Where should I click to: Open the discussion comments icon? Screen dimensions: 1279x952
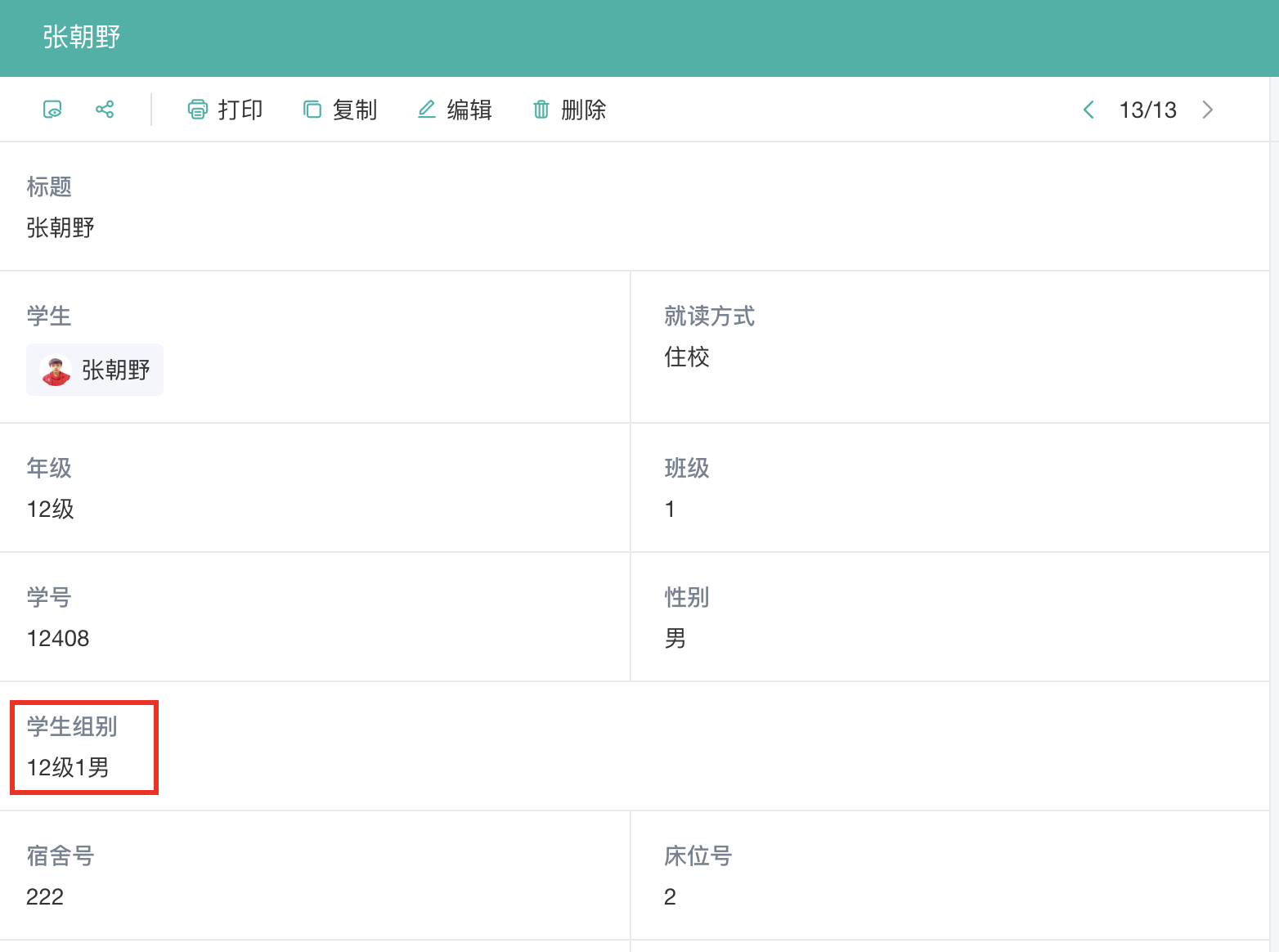(x=52, y=110)
